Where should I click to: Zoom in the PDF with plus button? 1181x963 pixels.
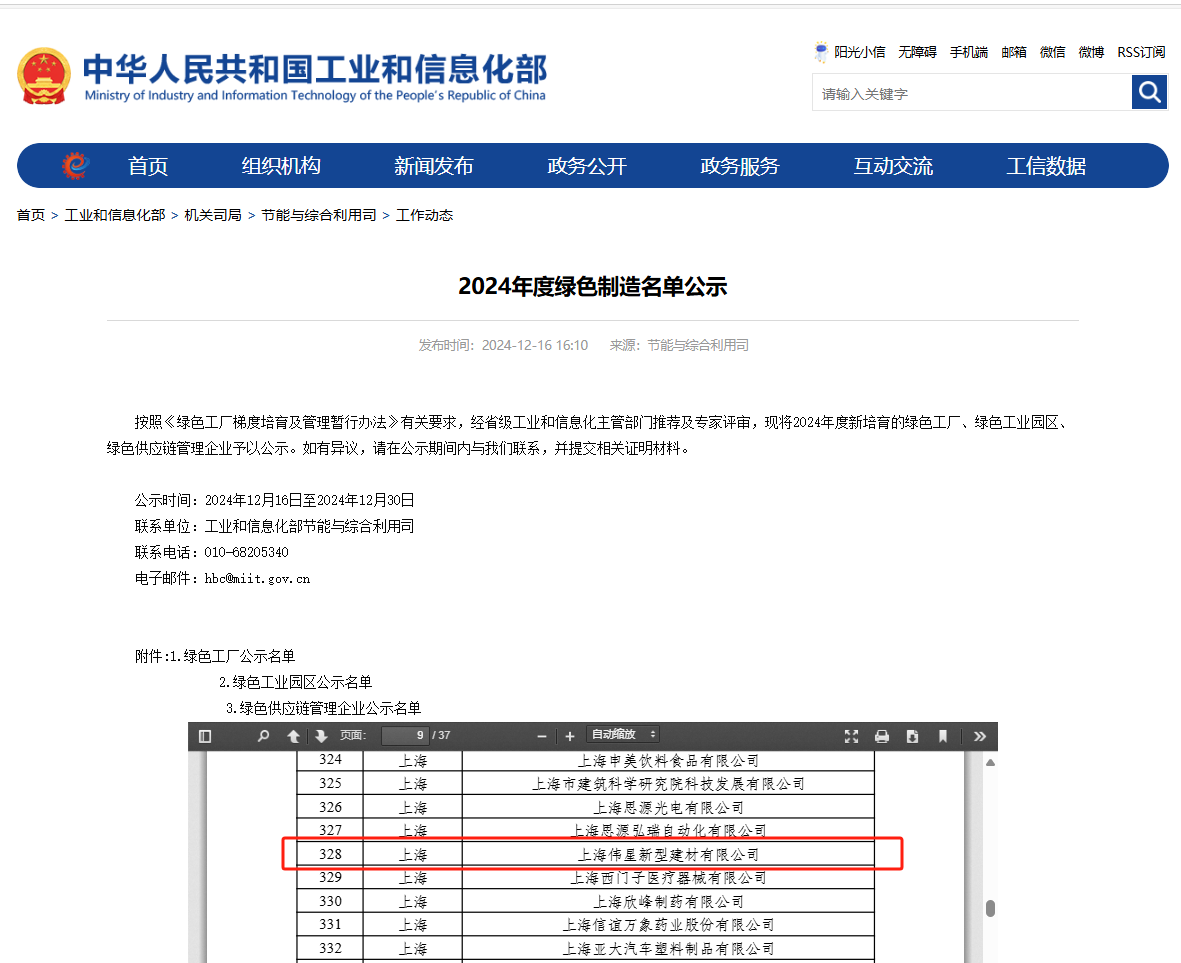570,736
